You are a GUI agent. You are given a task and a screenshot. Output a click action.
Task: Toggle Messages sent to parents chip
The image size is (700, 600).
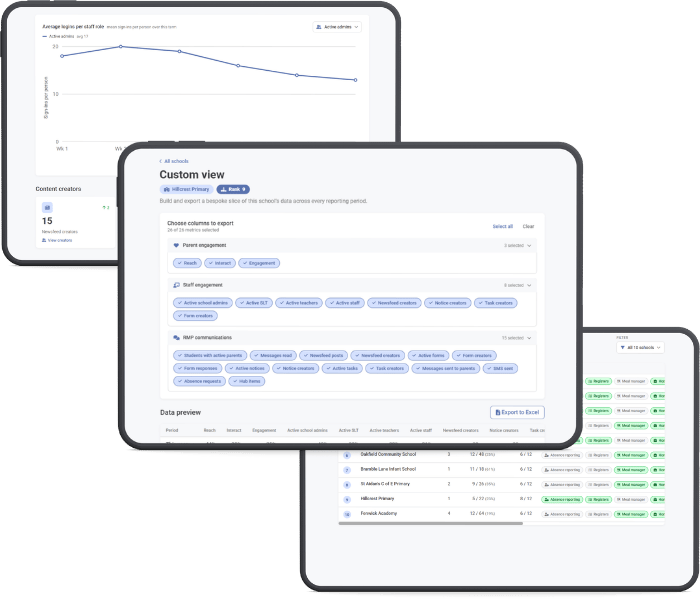[446, 369]
